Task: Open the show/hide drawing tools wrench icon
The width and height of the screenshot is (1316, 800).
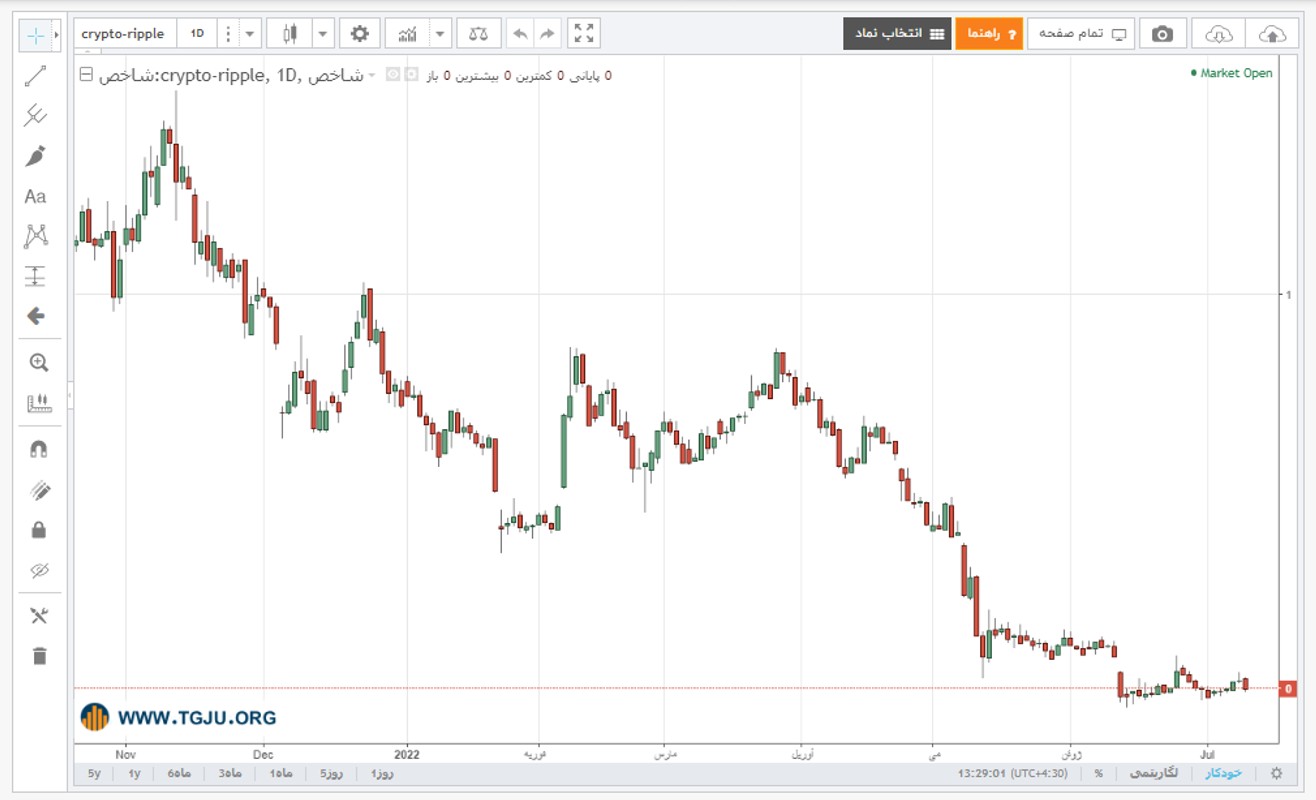Action: point(39,616)
